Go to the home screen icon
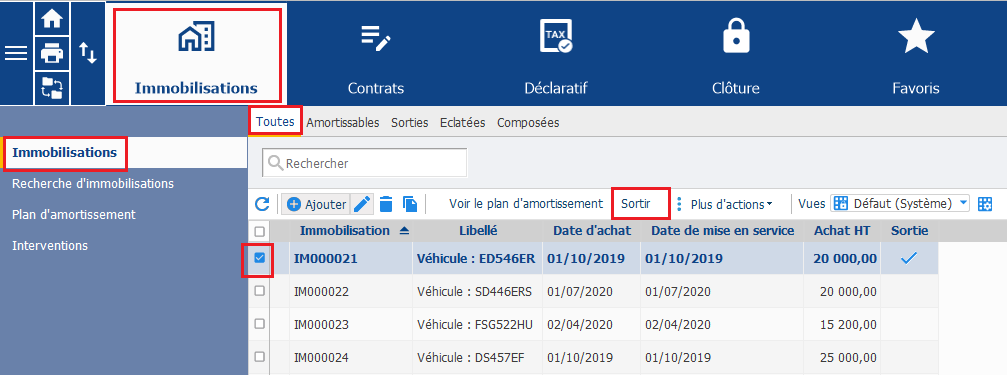Image resolution: width=1007 pixels, height=375 pixels. (52, 19)
